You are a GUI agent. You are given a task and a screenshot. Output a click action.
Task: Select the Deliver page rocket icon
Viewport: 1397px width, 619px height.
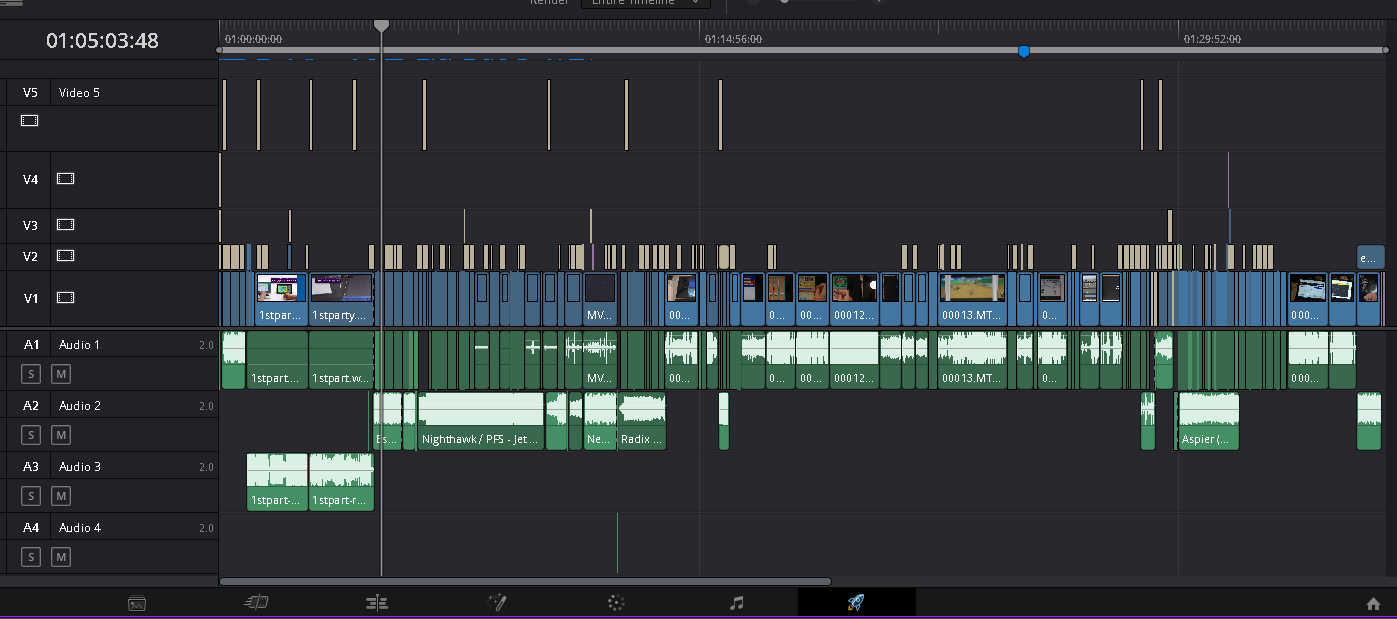[x=856, y=603]
